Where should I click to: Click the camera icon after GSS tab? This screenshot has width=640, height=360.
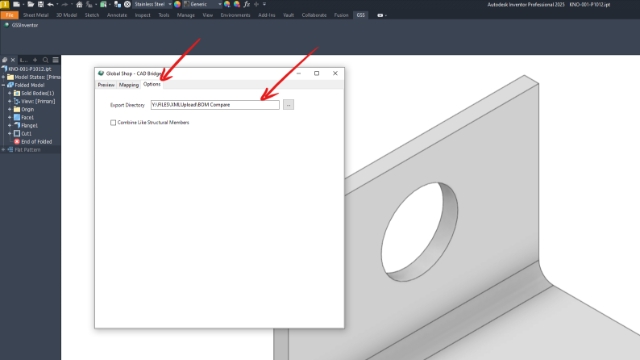click(380, 15)
